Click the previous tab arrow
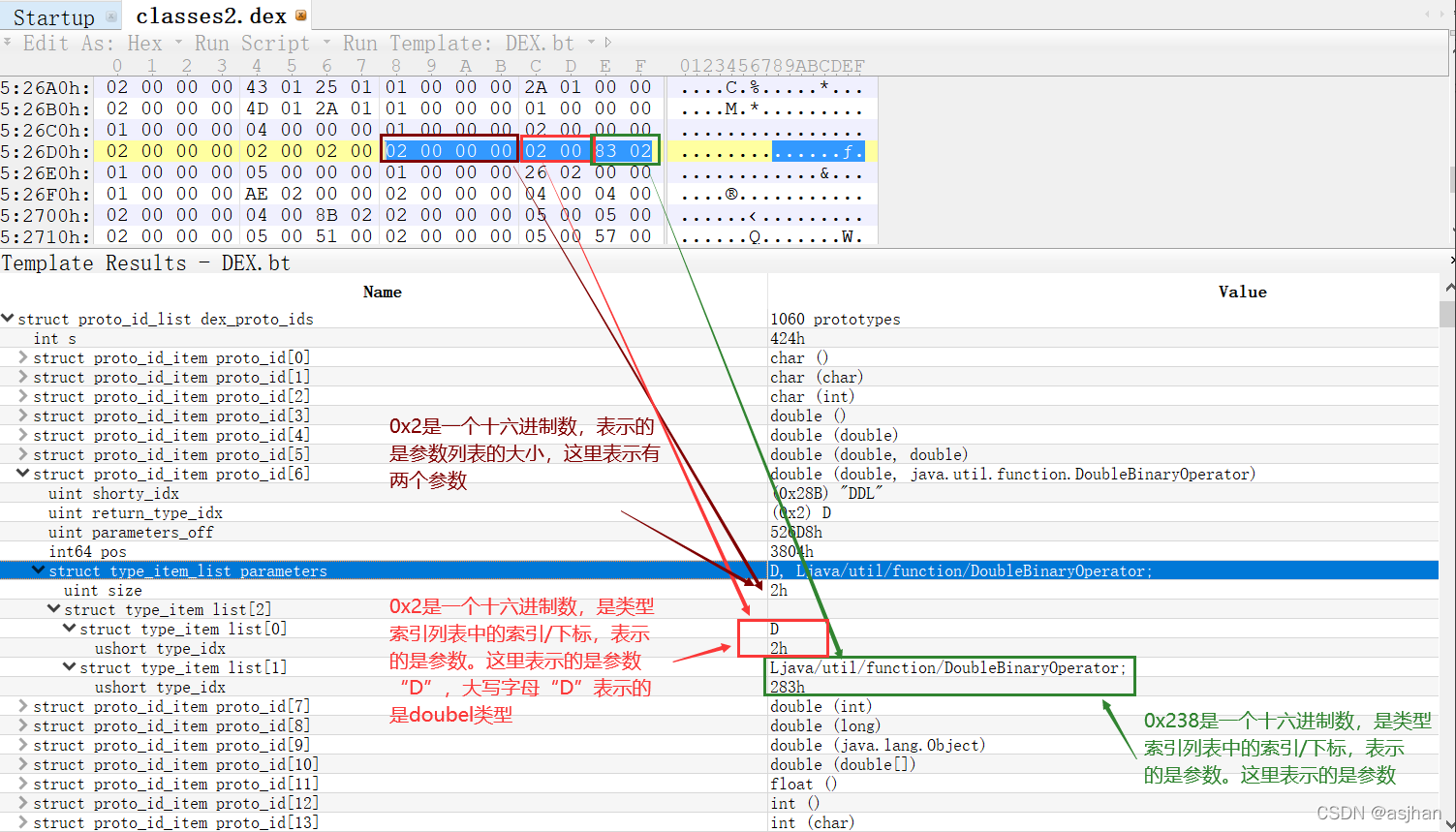Screen dimensions: 1456x832 coord(1428,15)
